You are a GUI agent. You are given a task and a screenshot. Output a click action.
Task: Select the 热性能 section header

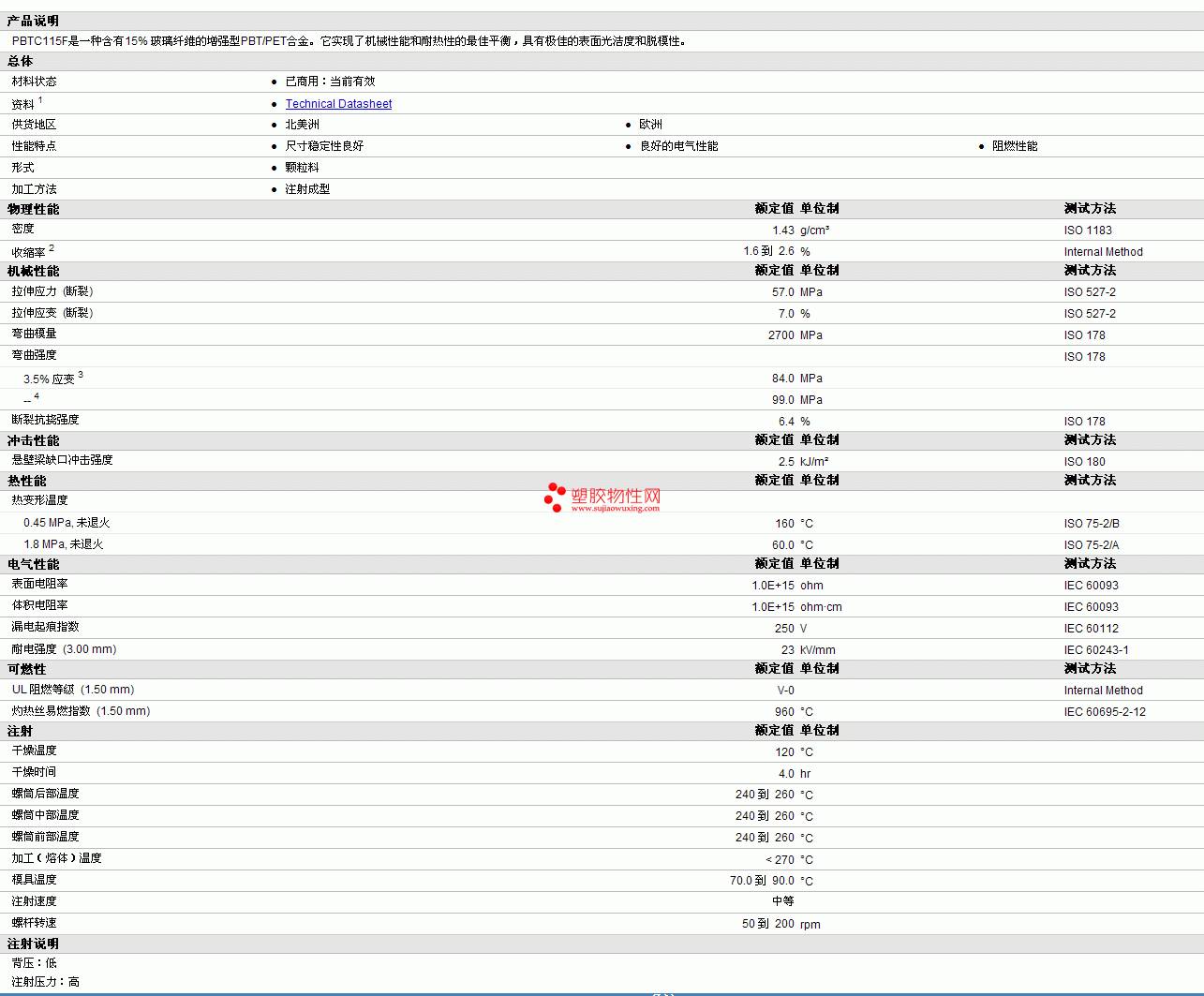click(26, 481)
